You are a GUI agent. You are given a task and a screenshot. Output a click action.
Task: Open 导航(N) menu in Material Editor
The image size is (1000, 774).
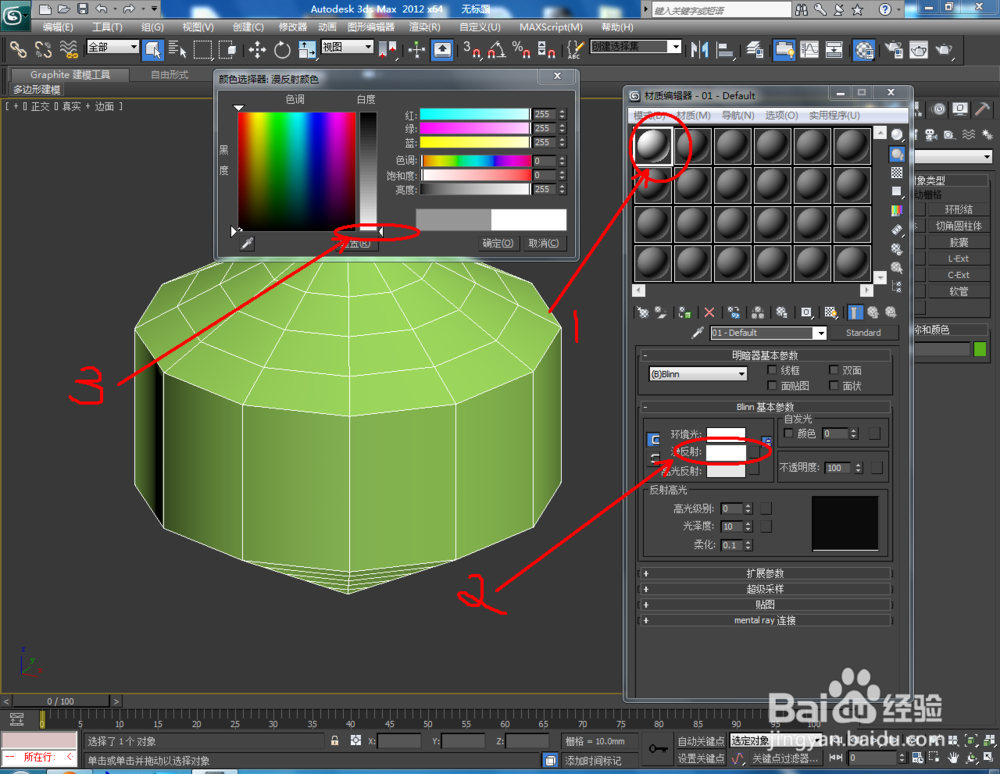[x=738, y=115]
